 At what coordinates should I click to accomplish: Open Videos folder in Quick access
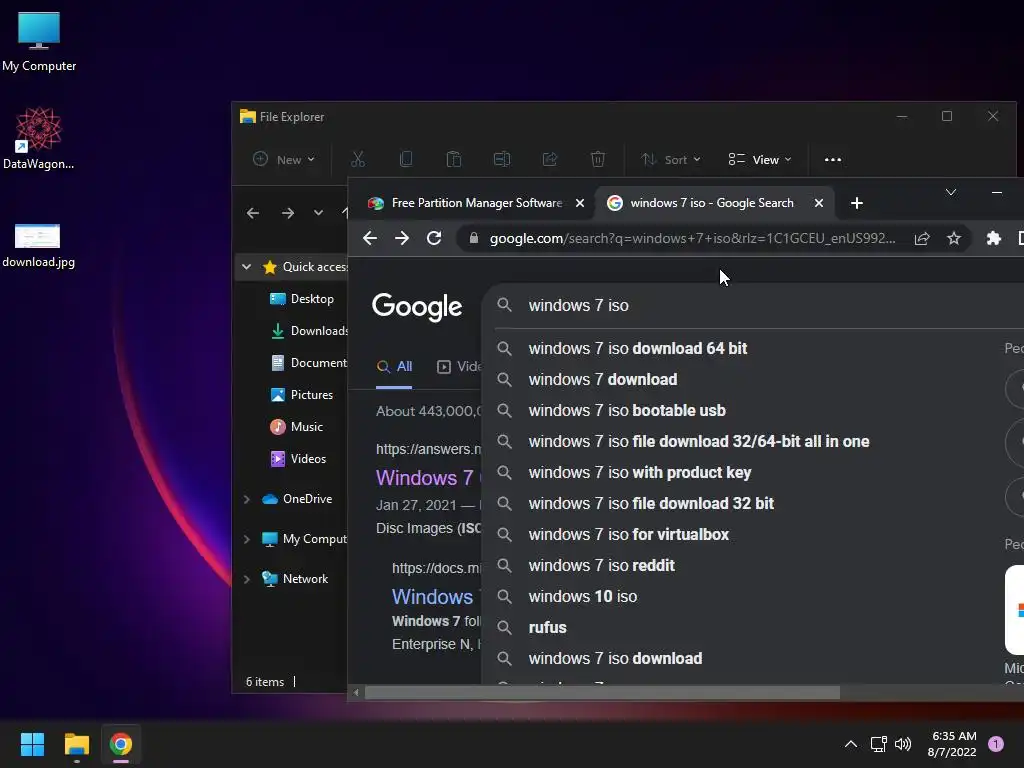tap(298, 458)
